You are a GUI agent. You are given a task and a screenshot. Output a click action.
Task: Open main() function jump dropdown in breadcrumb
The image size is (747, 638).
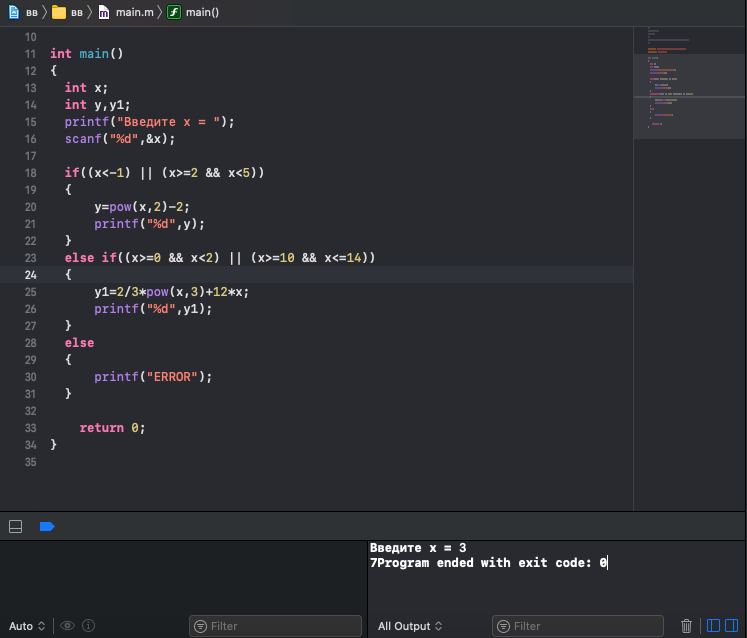[x=202, y=12]
